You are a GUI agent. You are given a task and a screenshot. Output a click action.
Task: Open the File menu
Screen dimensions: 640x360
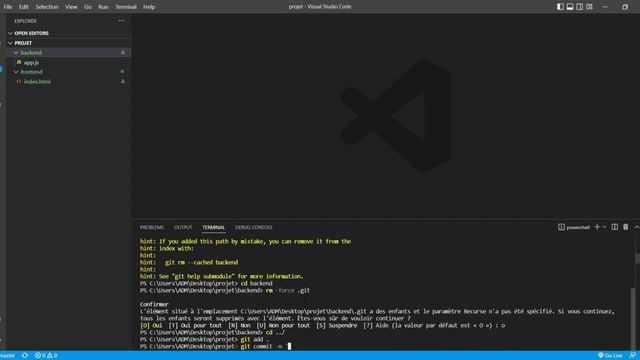[x=8, y=7]
